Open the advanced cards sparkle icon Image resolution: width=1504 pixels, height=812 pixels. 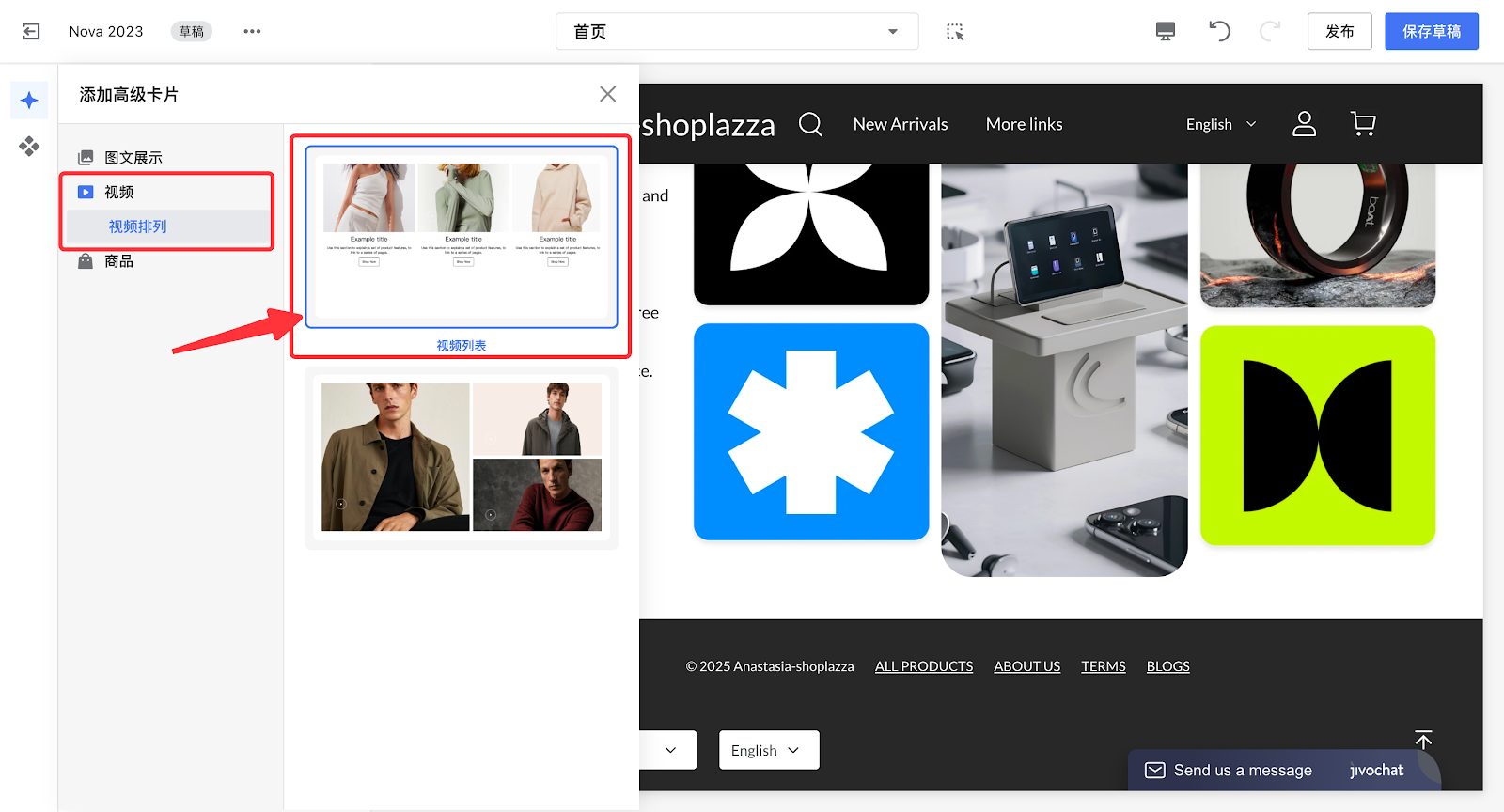pos(29,101)
